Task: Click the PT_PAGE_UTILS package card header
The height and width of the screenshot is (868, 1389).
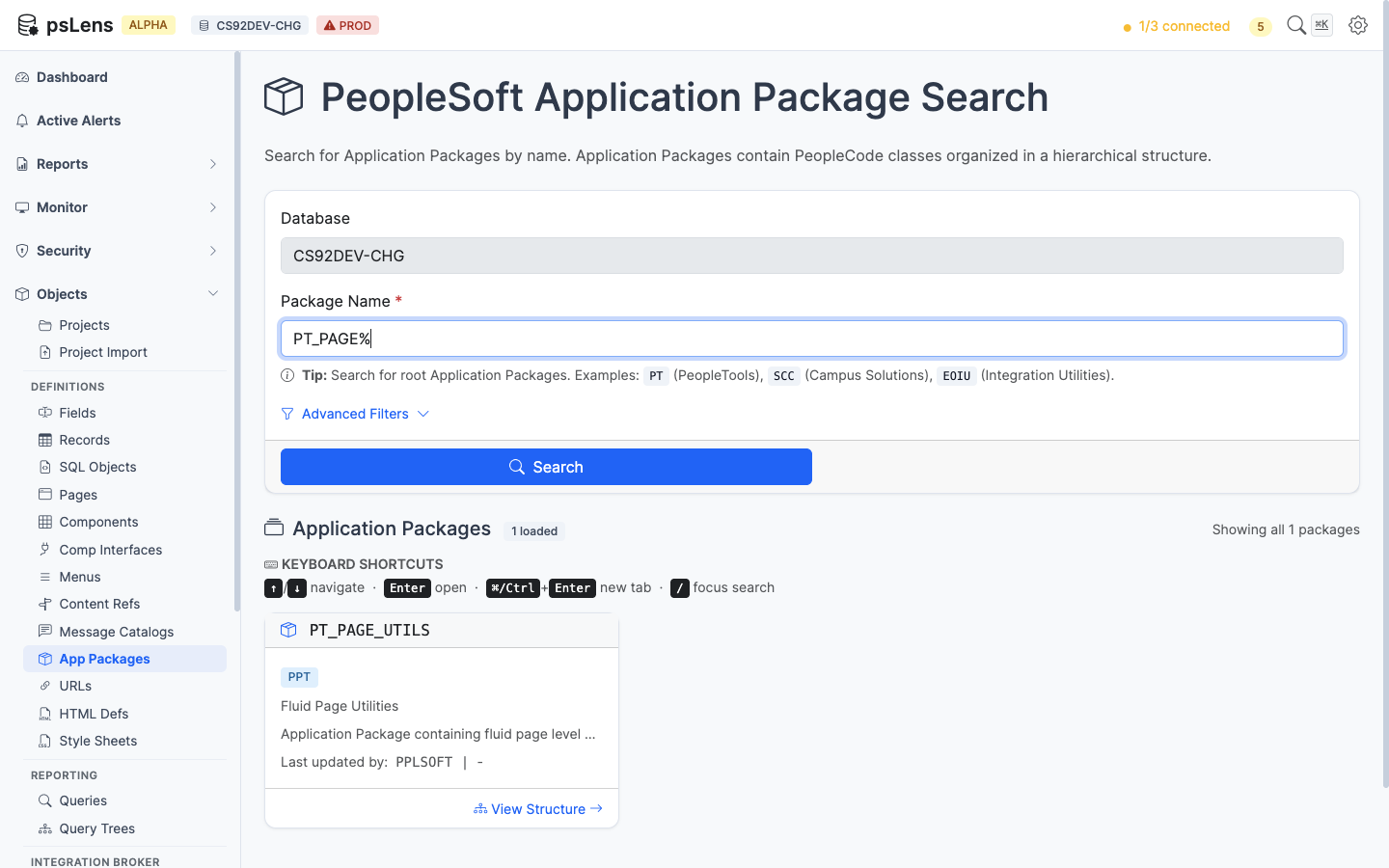Action: [x=442, y=630]
